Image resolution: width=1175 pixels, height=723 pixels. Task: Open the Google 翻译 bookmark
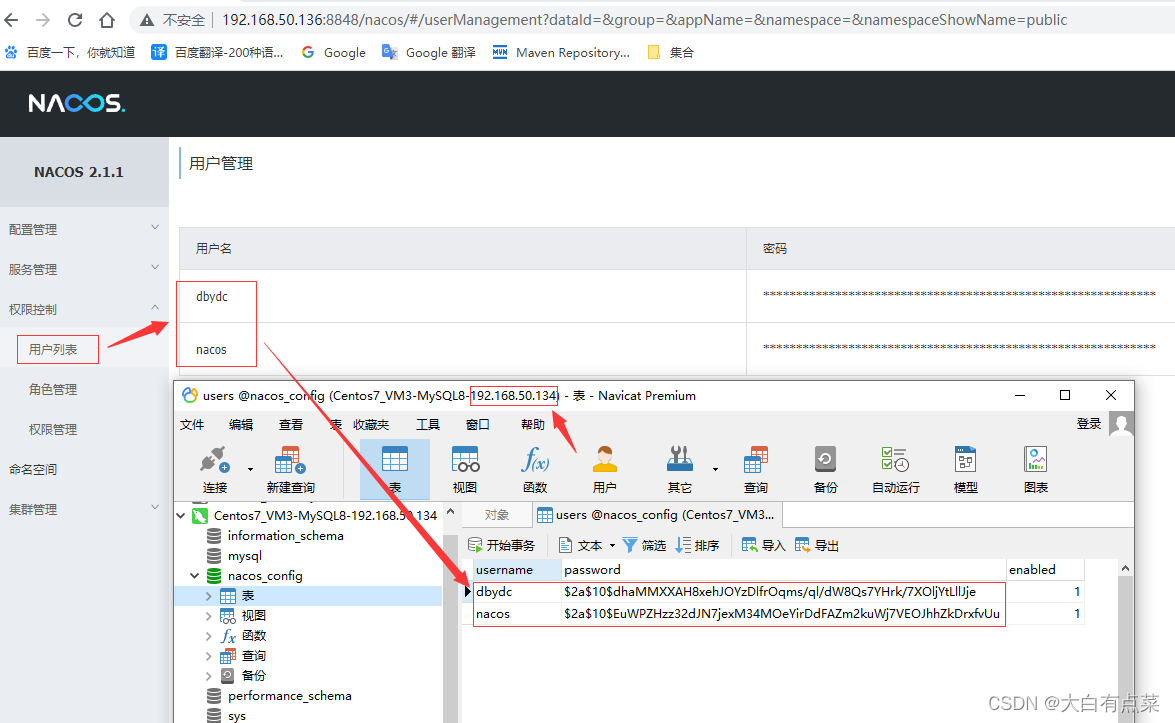429,52
